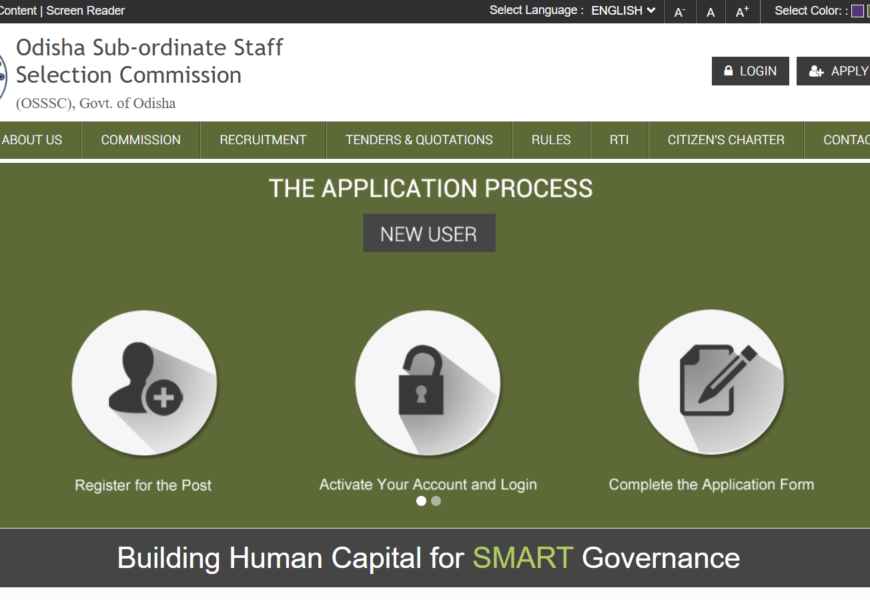Reset font size with normal A icon
Viewport: 870px width, 600px height.
click(711, 12)
